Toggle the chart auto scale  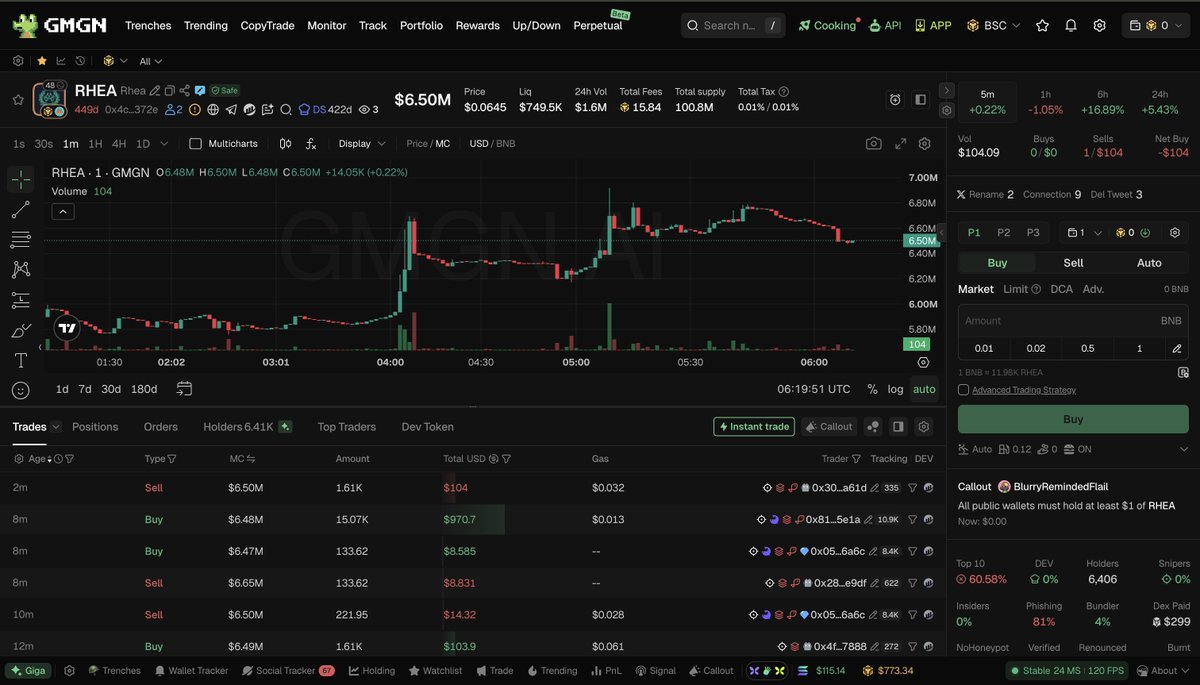[924, 389]
